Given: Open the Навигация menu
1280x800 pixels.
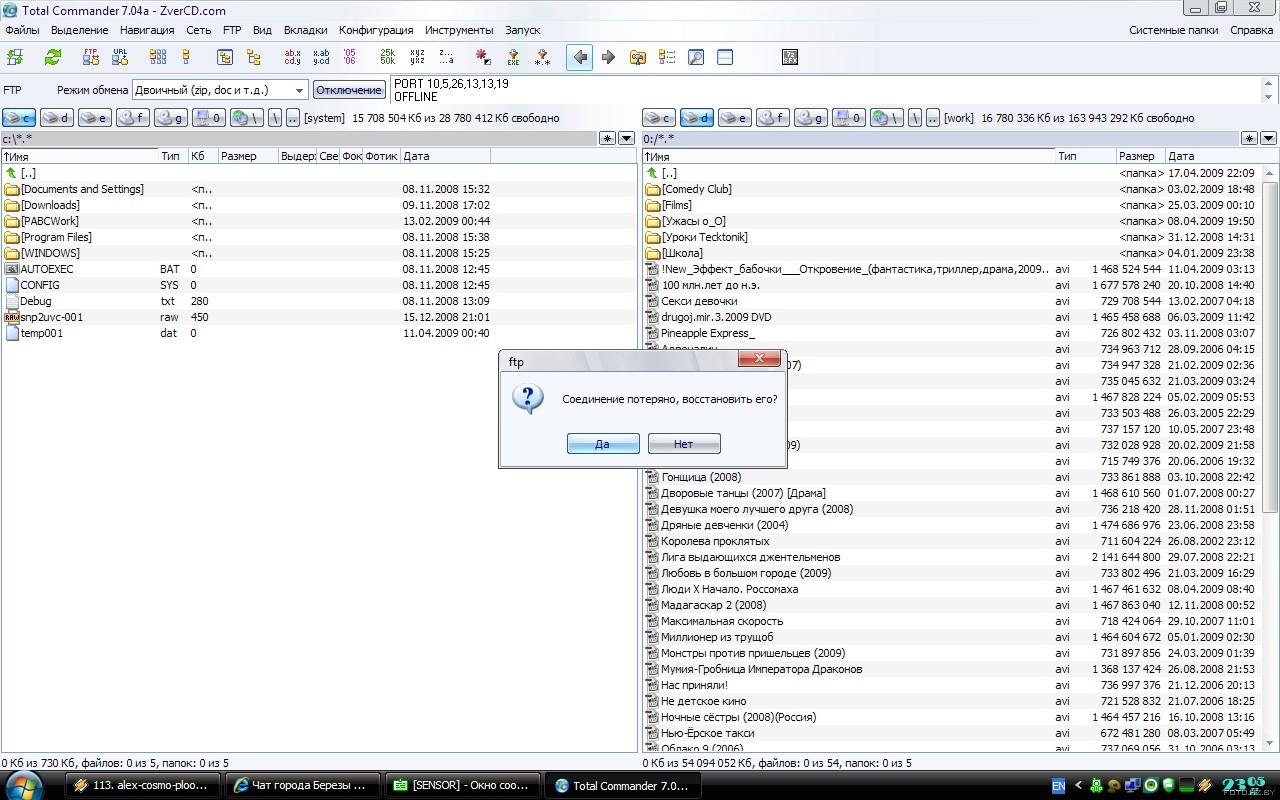Looking at the screenshot, I should pyautogui.click(x=147, y=30).
